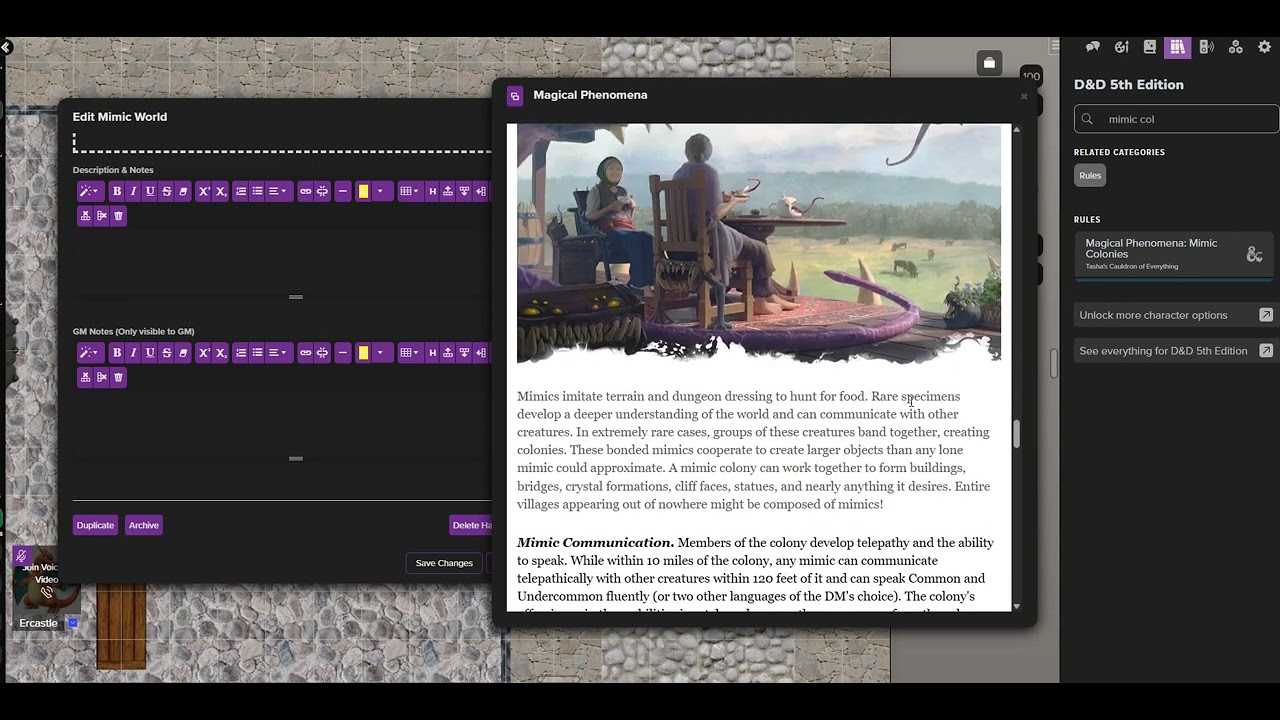Open the Art Library sidebar tab

(x=1121, y=47)
